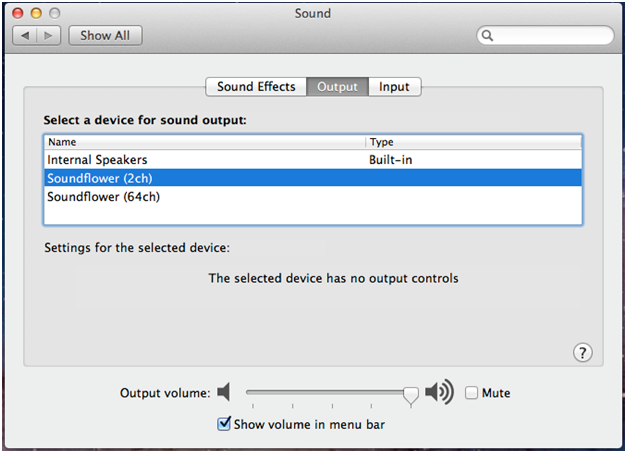Minimize the window with yellow button
Viewport: 627px width, 453px height.
(x=36, y=13)
